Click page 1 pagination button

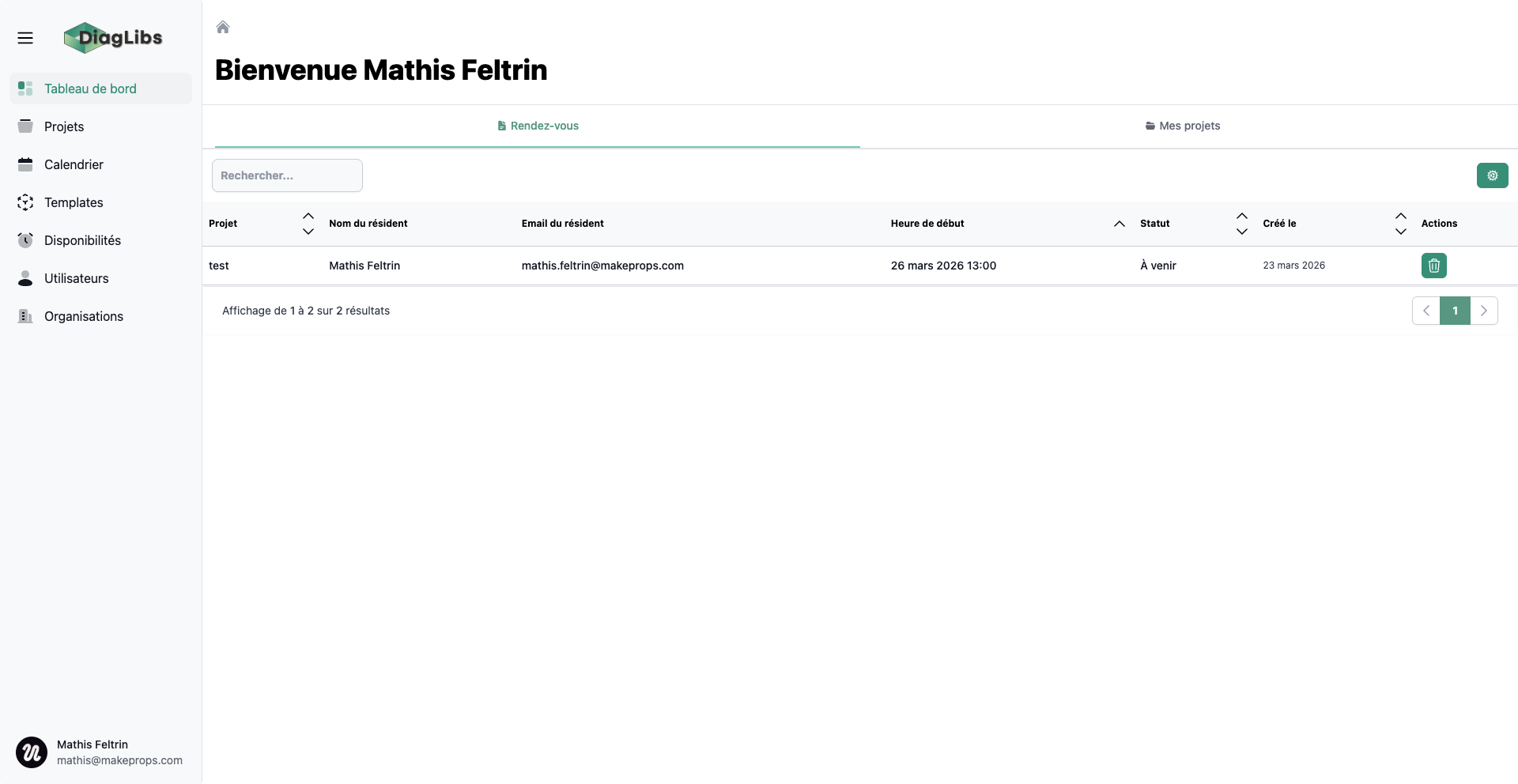(x=1455, y=311)
